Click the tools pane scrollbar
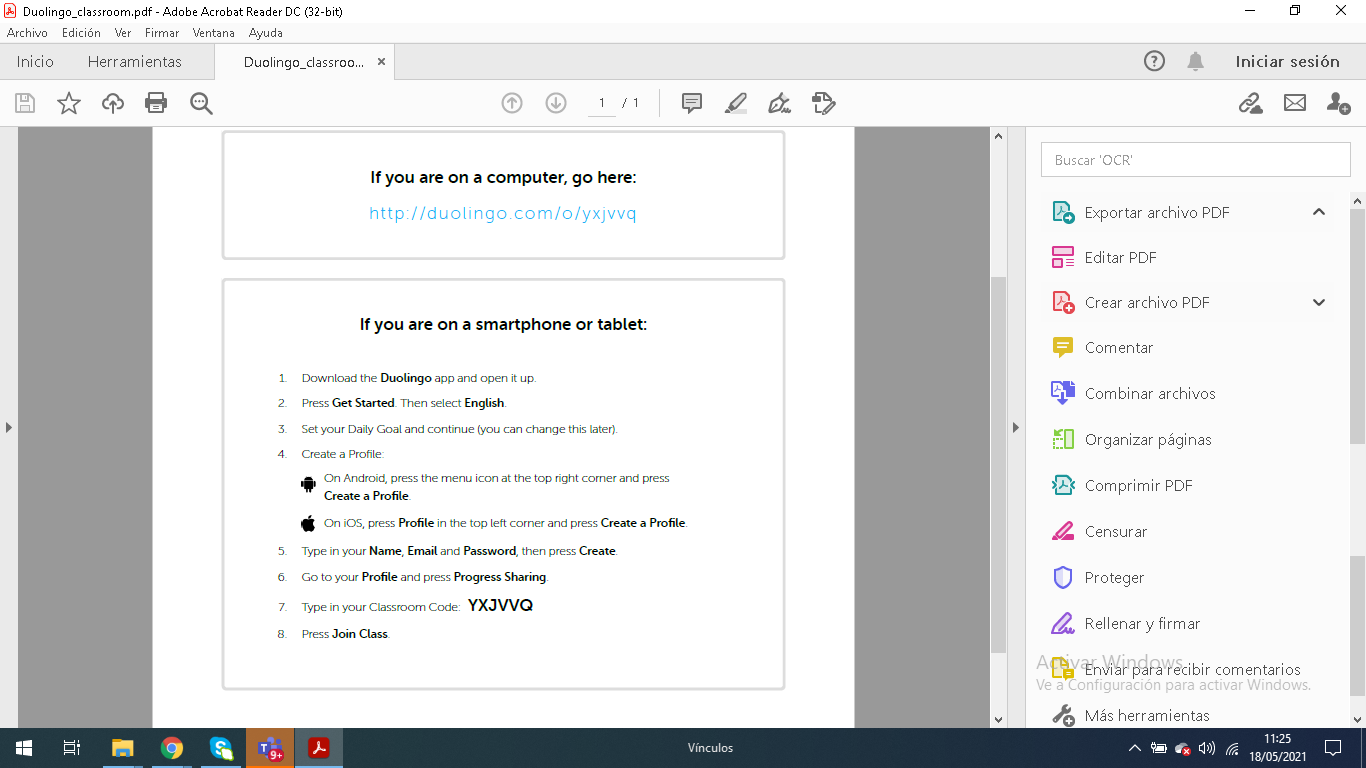 [1358, 325]
